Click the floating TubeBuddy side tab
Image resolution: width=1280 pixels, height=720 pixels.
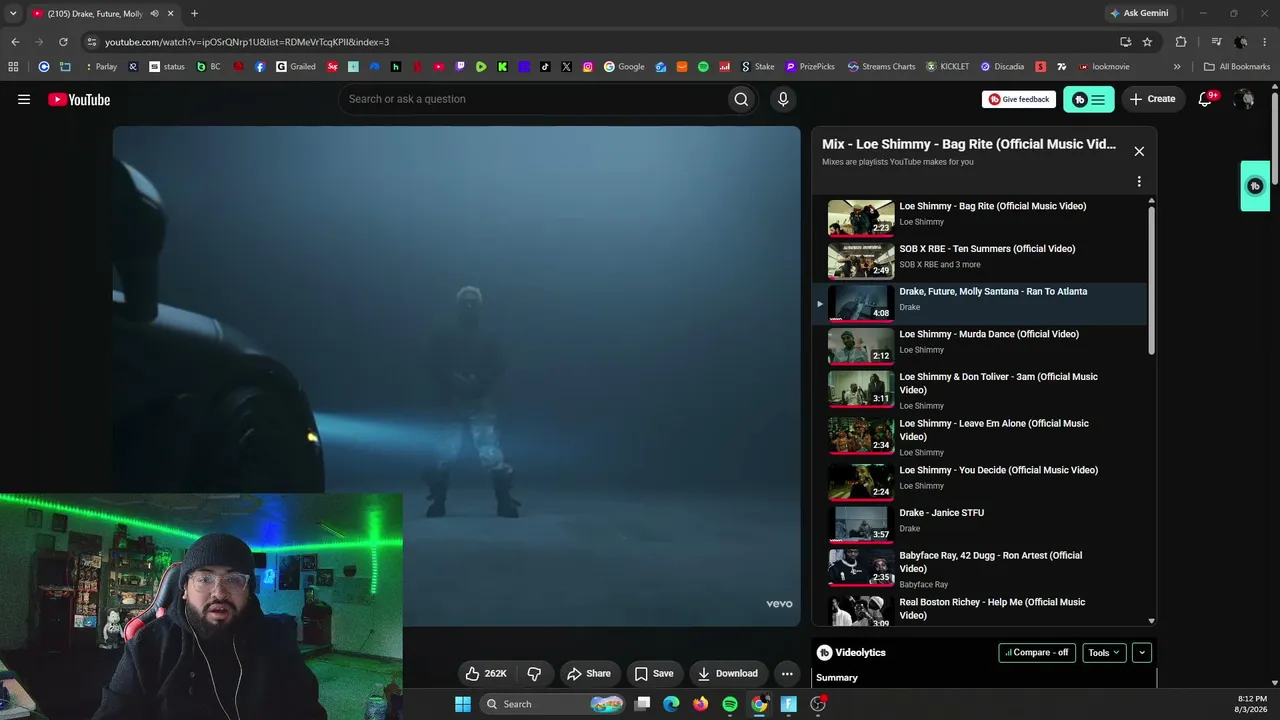1255,186
